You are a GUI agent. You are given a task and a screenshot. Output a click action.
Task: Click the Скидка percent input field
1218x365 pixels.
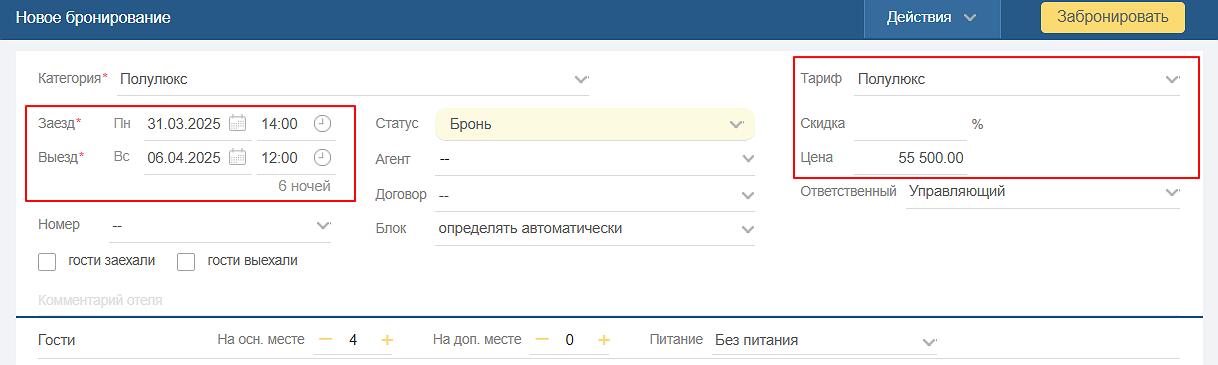[x=910, y=124]
